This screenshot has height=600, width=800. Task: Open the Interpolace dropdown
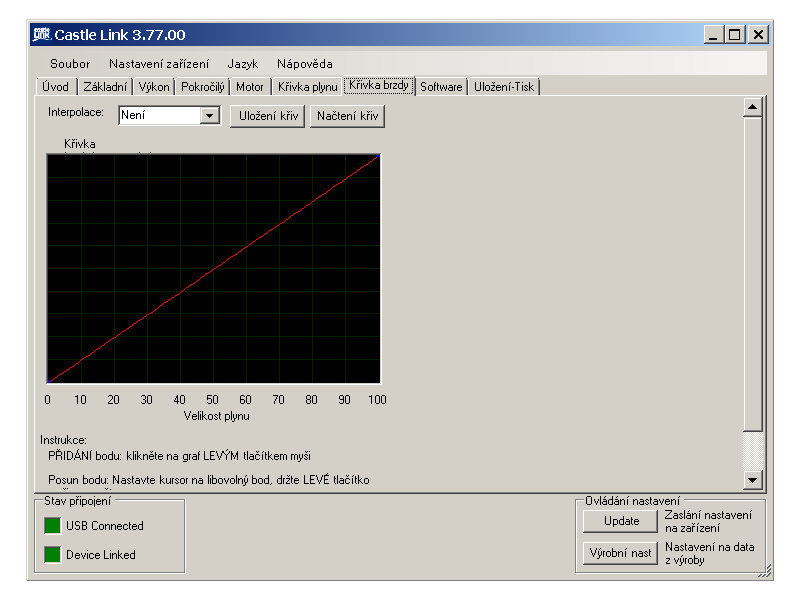209,116
